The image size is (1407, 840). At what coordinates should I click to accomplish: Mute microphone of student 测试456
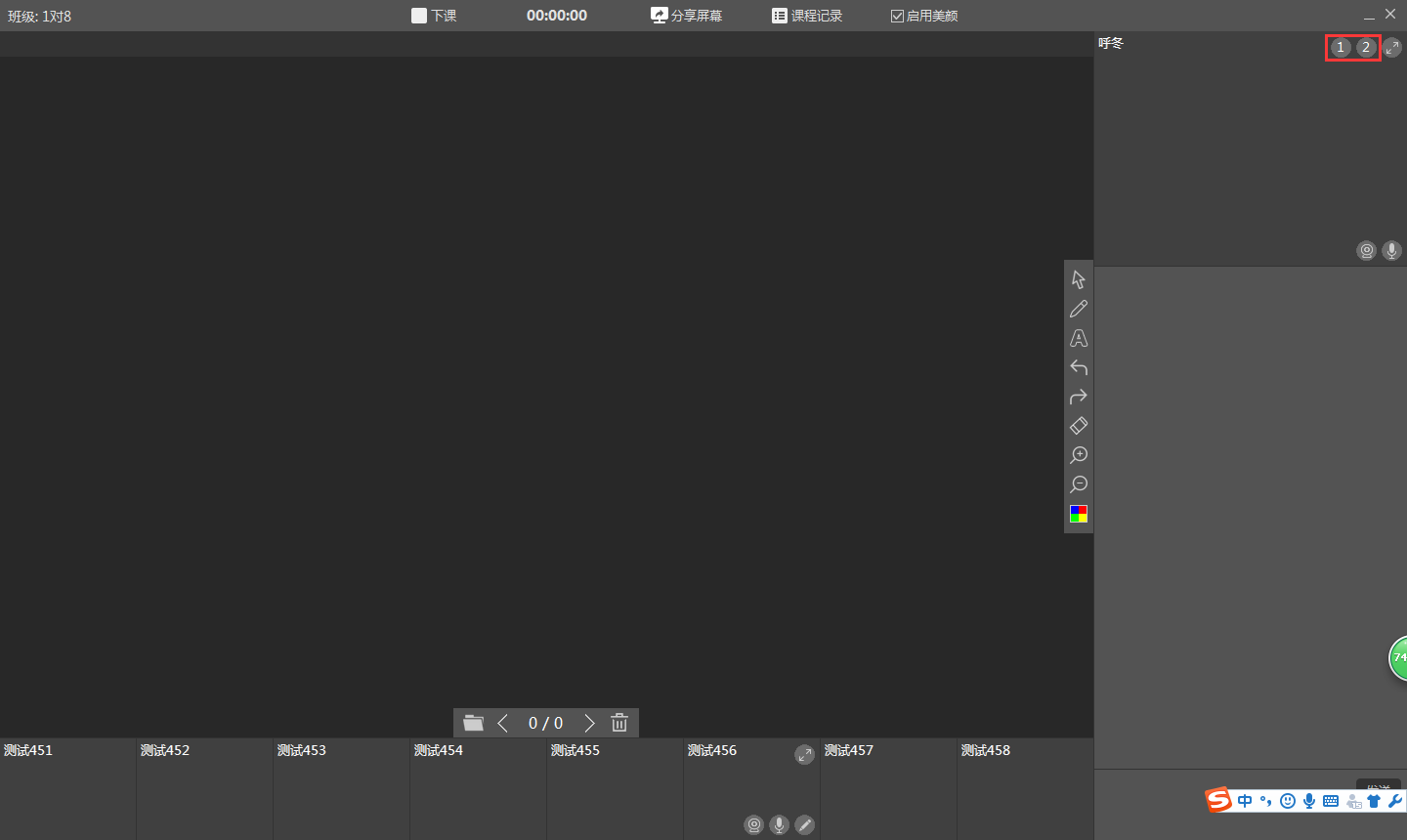[x=779, y=824]
